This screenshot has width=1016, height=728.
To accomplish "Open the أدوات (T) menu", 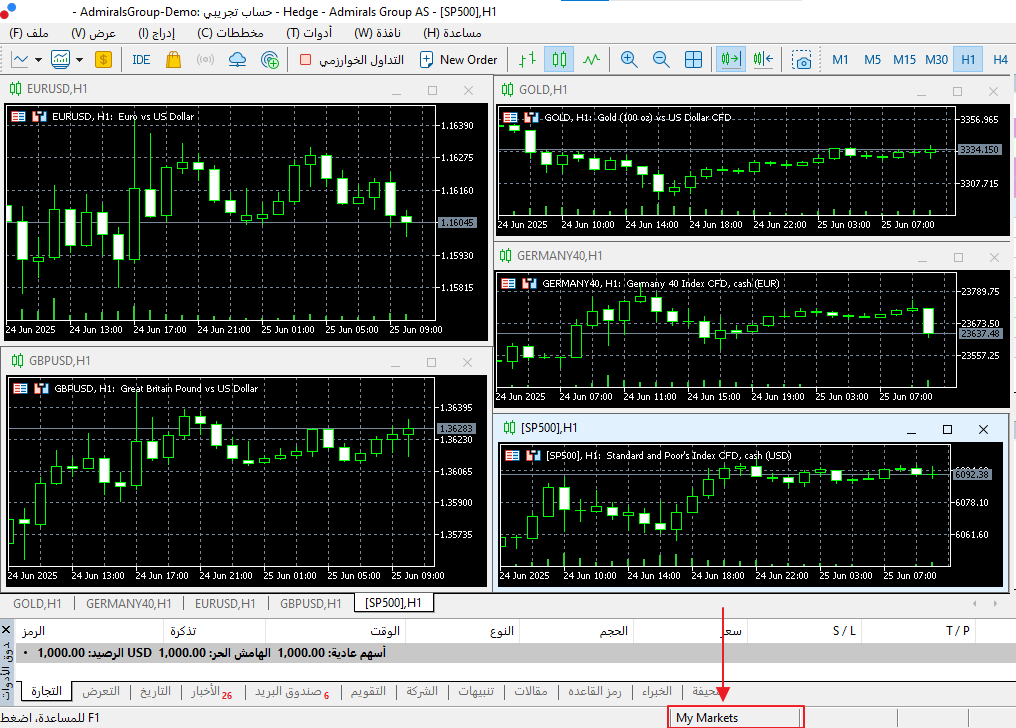I will 308,33.
